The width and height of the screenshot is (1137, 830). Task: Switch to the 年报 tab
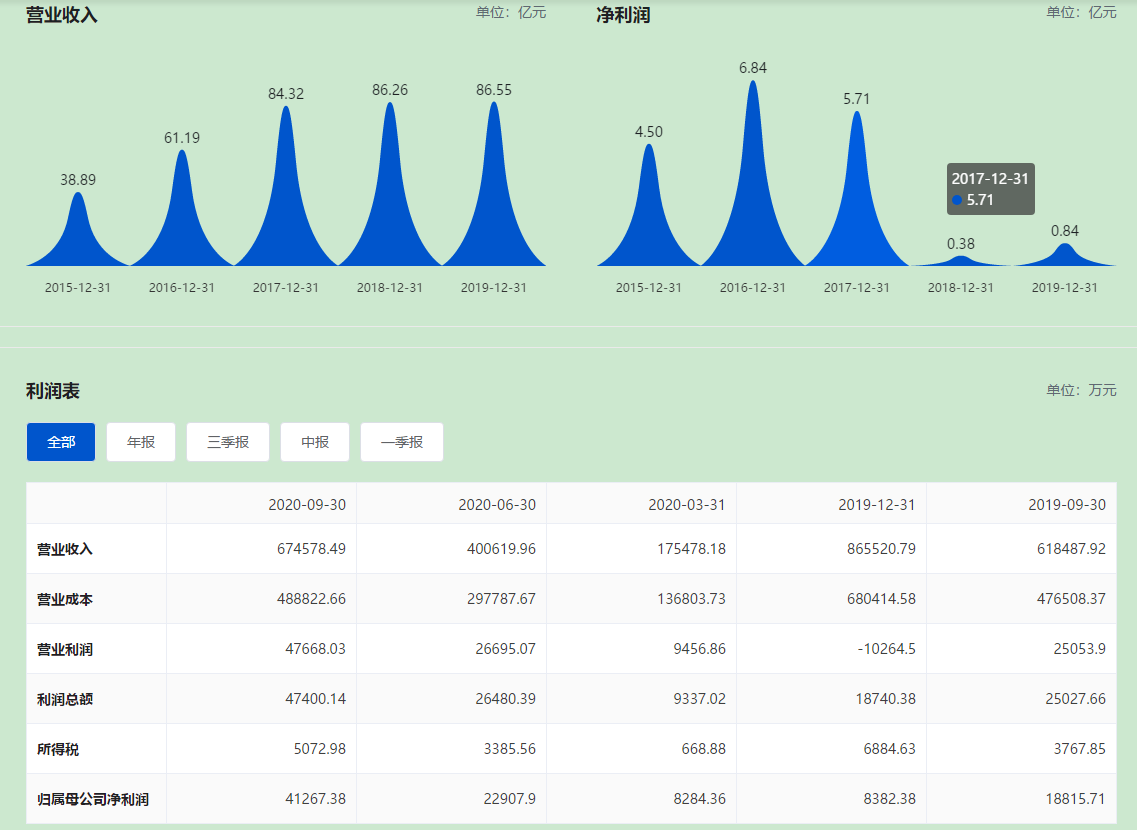click(x=141, y=442)
